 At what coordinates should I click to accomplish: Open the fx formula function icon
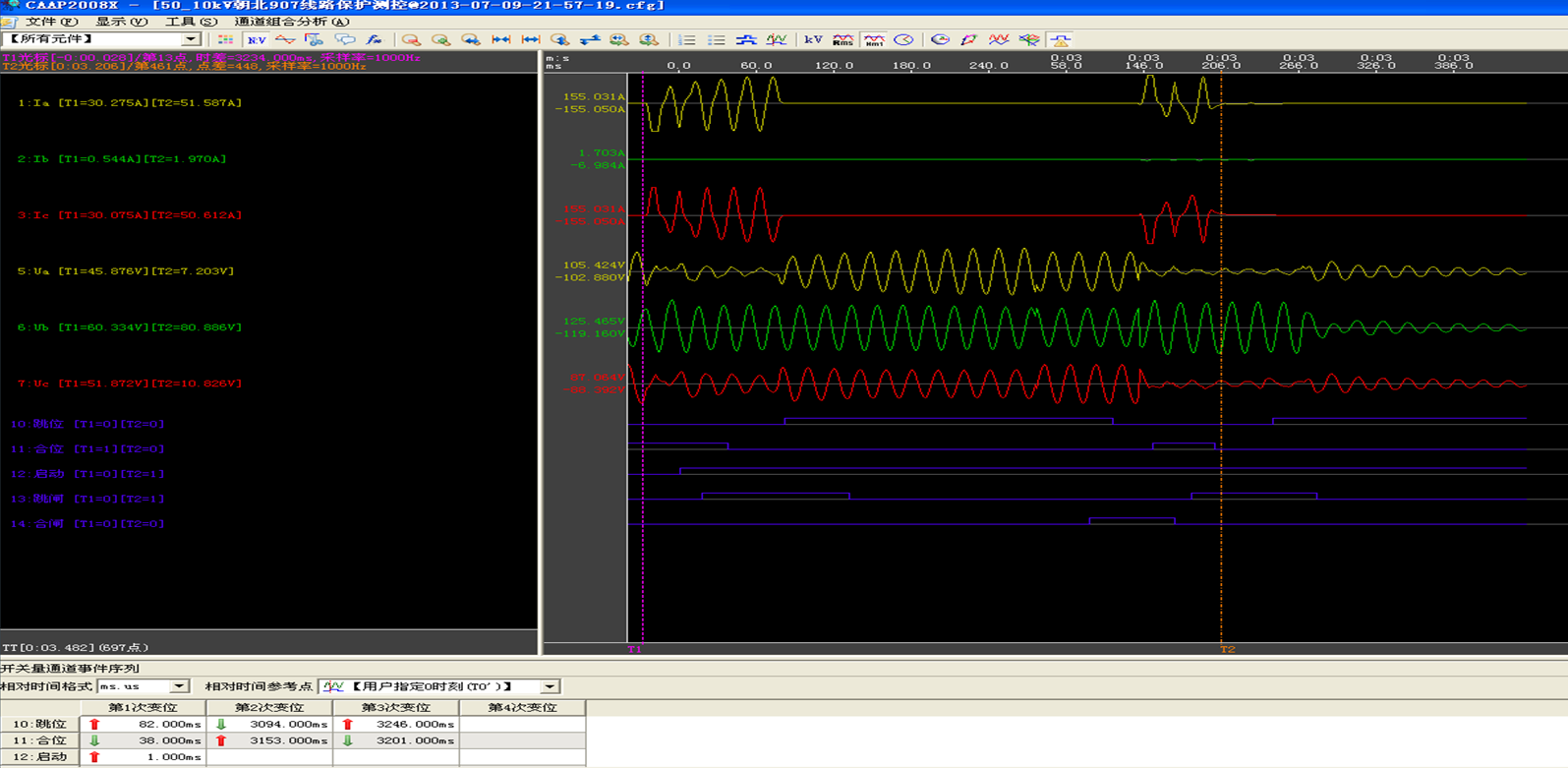374,40
